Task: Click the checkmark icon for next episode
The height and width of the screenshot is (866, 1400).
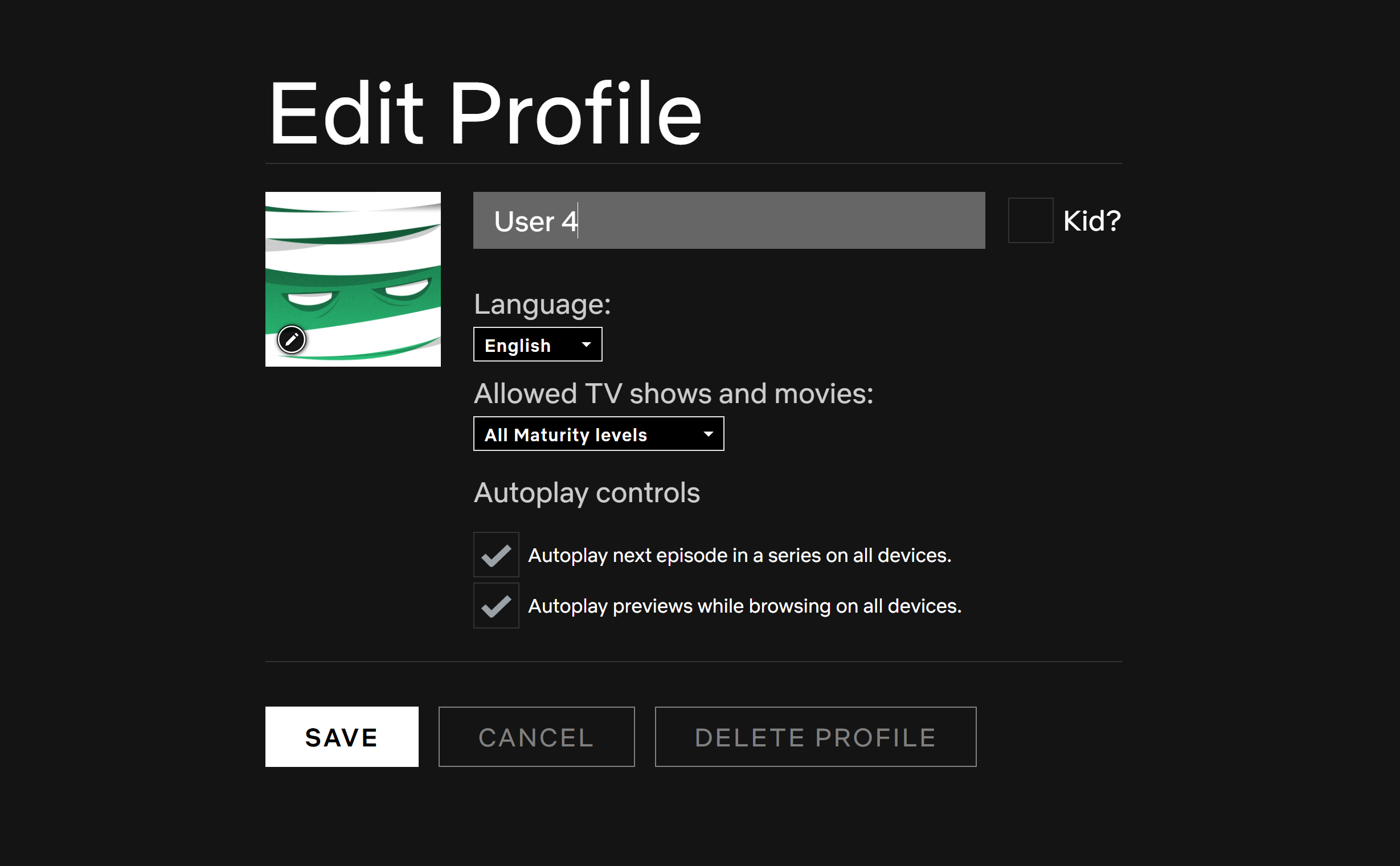Action: click(x=496, y=556)
